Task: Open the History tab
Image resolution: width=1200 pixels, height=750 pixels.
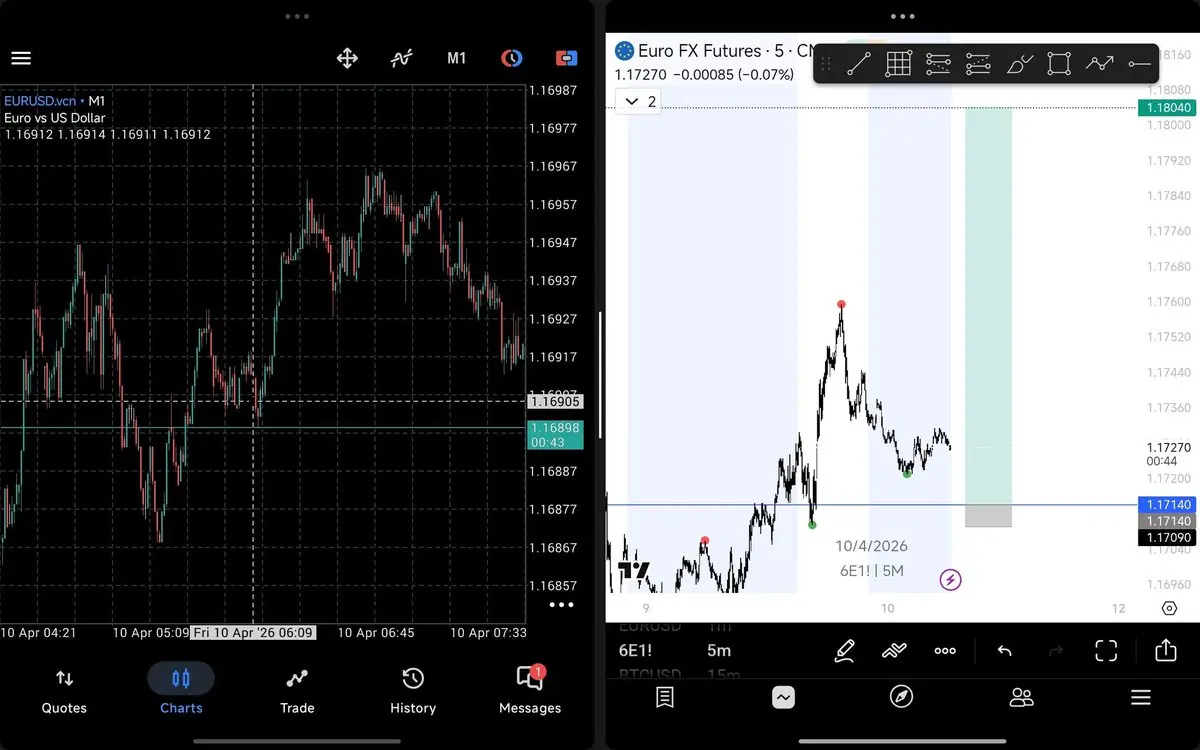Action: pos(413,692)
